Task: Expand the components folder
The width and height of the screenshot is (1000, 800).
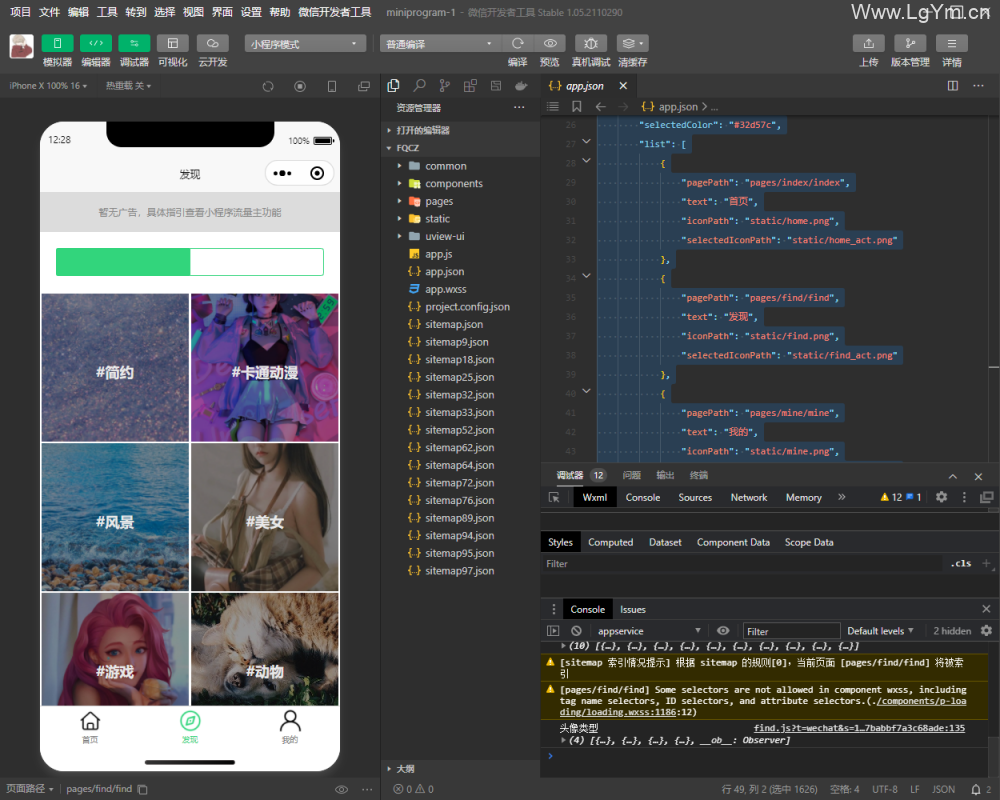Action: tap(460, 184)
